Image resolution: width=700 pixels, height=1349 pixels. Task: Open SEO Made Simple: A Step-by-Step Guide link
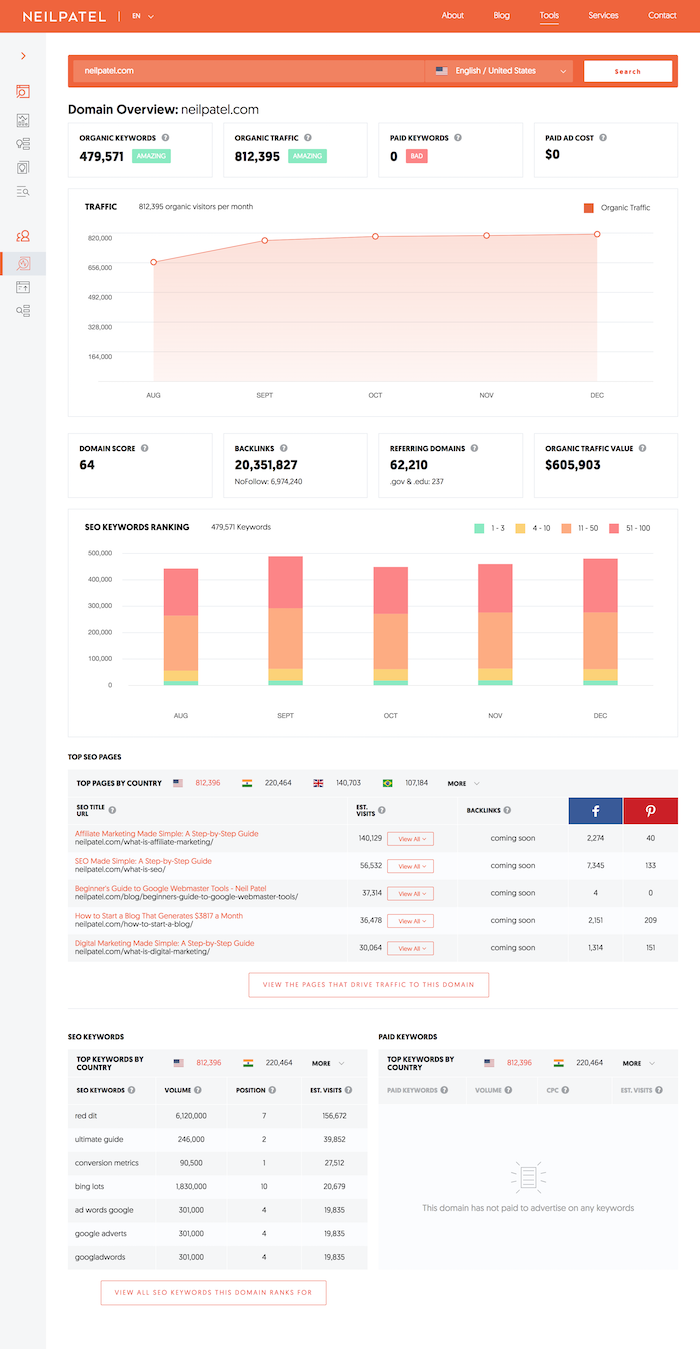pos(143,861)
